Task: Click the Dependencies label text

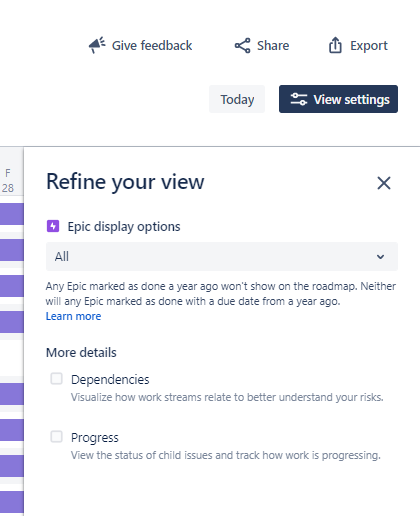Action: pyautogui.click(x=110, y=380)
